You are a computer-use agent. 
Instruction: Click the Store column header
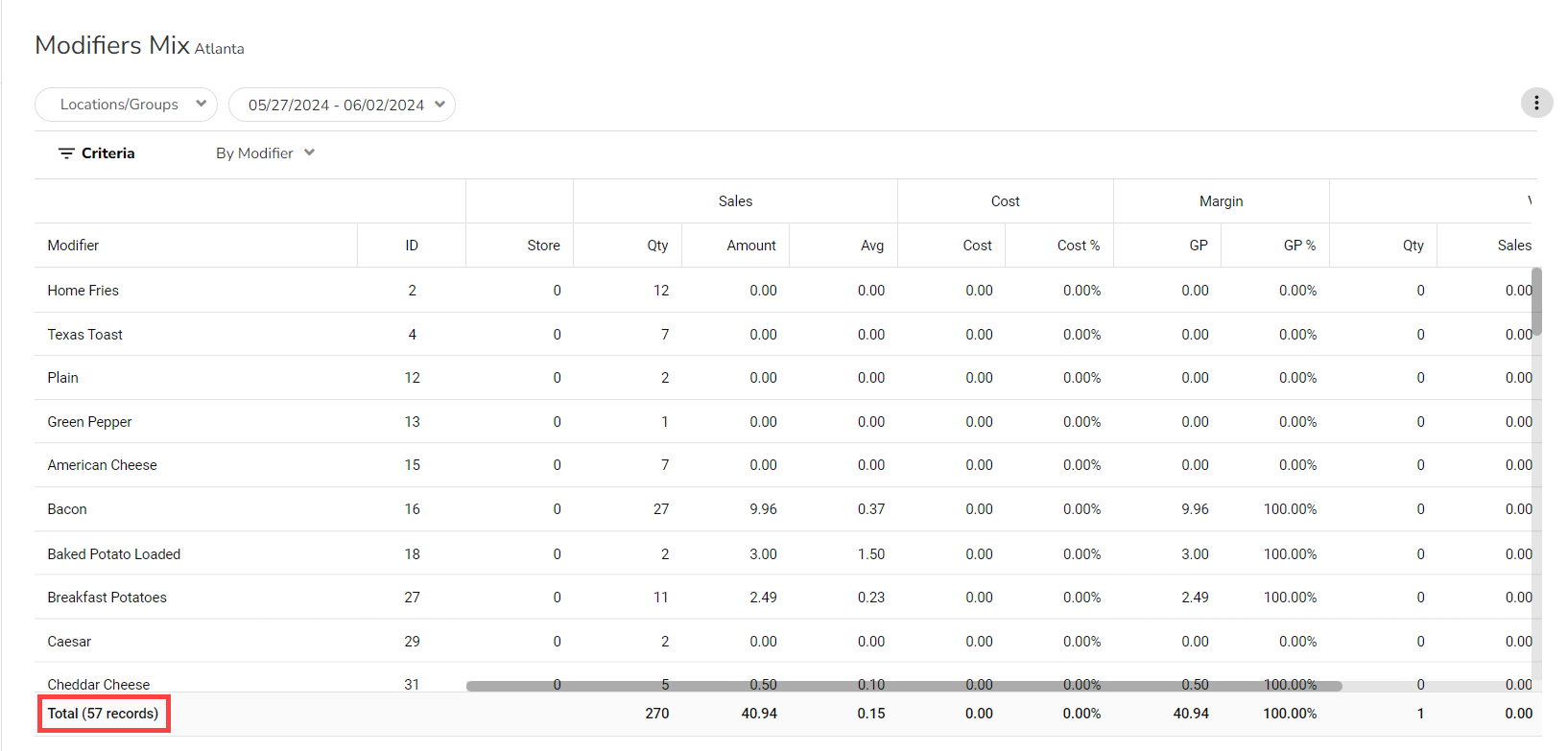pyautogui.click(x=543, y=246)
